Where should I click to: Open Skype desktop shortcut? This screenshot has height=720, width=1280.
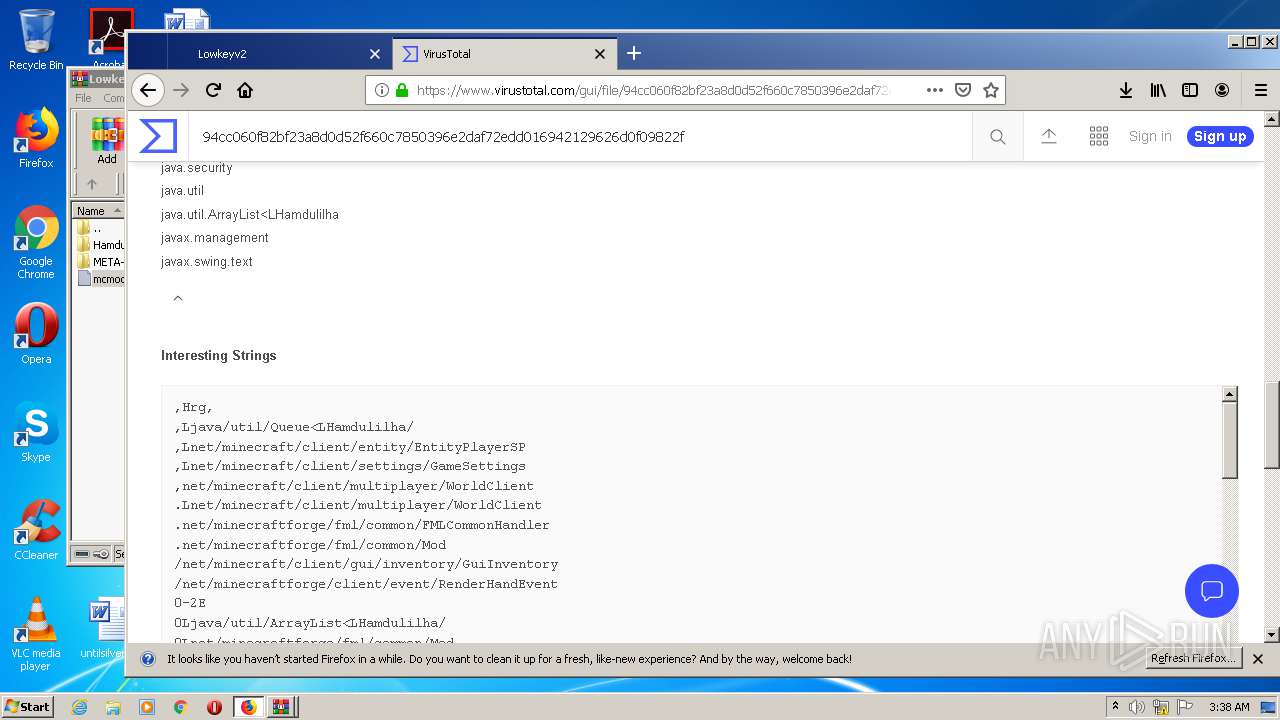tap(36, 432)
